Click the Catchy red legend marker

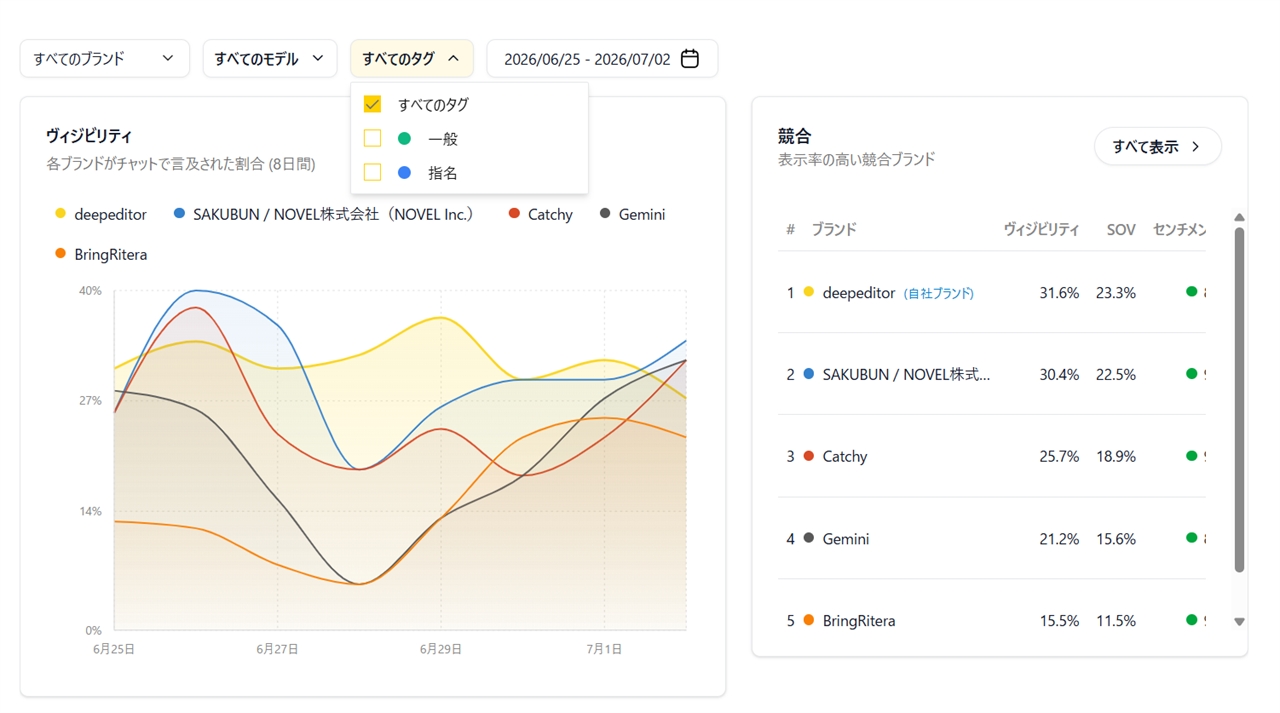514,214
